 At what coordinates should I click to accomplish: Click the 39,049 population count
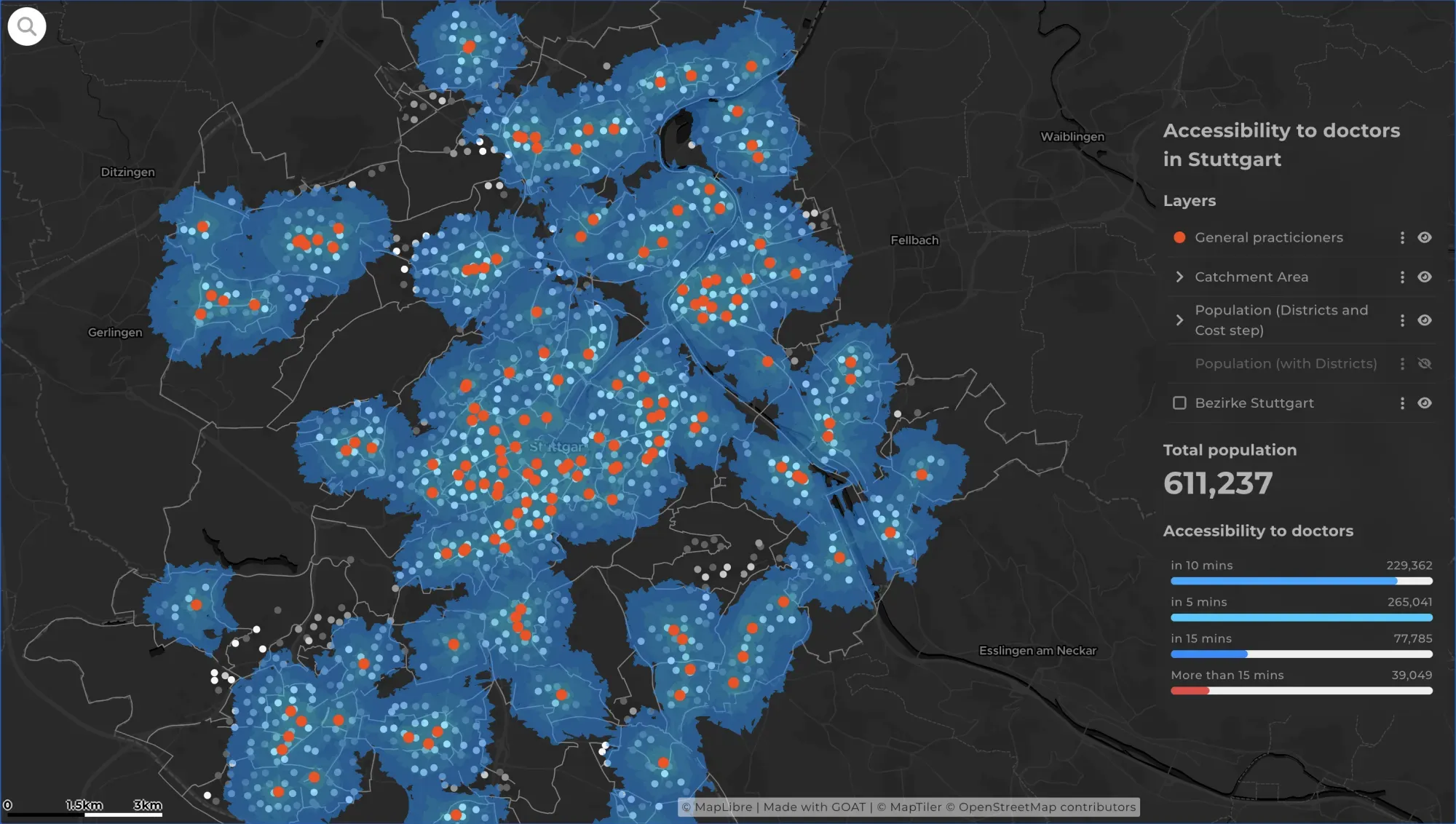point(1412,675)
